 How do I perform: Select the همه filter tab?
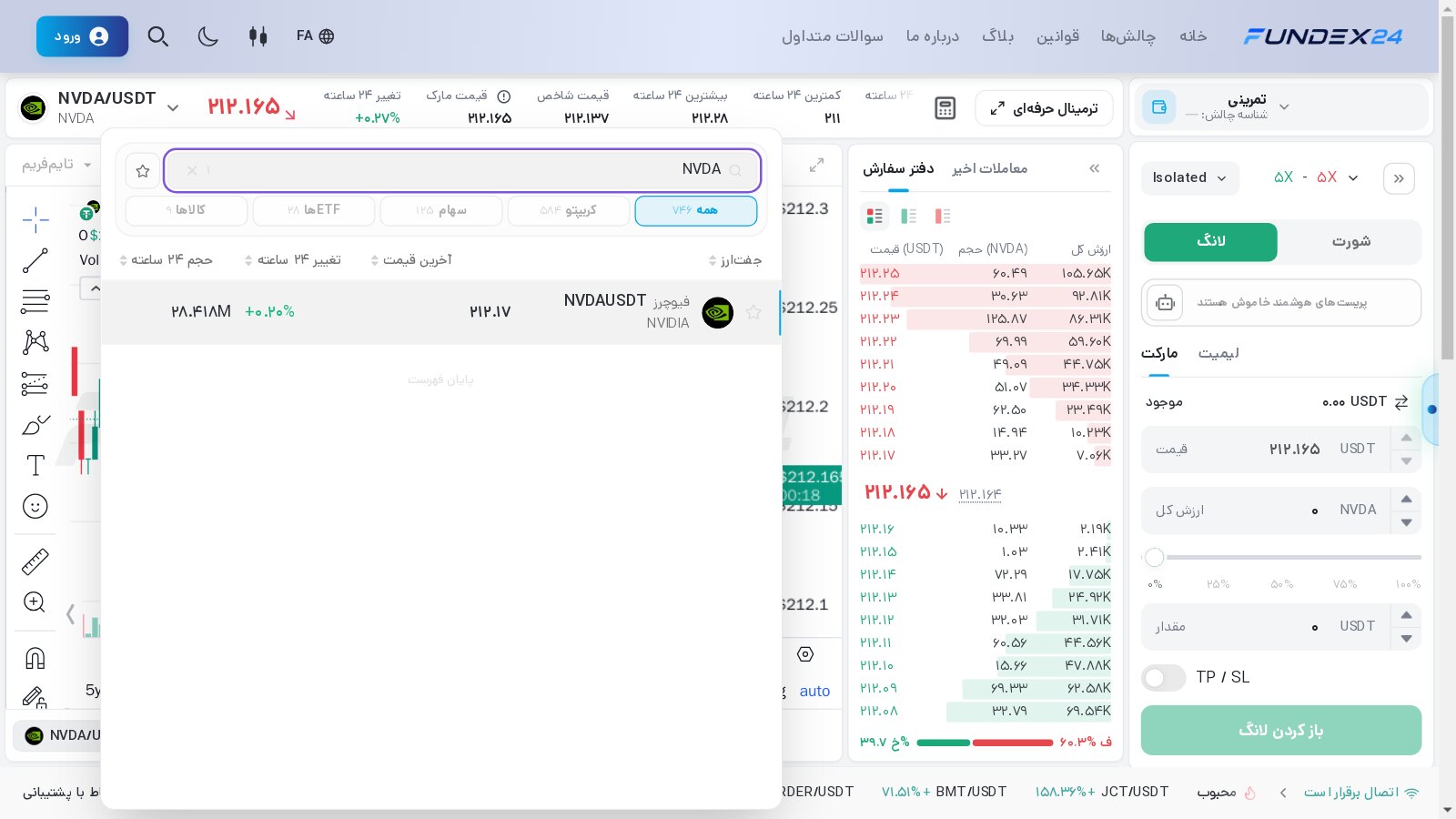click(x=696, y=210)
